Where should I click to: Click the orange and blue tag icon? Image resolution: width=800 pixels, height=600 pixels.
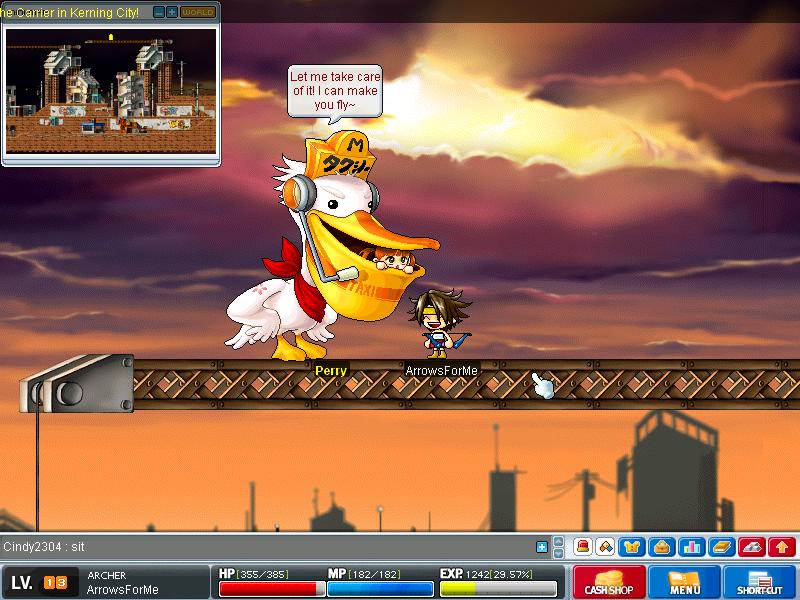tap(605, 547)
